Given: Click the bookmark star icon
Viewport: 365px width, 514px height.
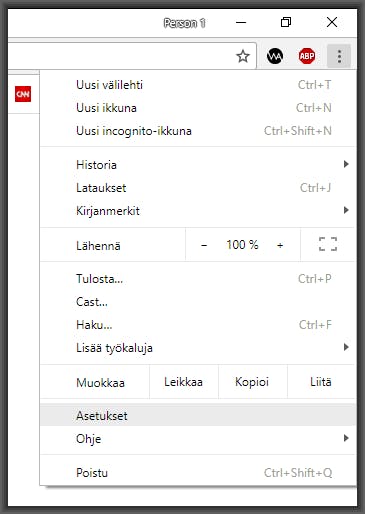Looking at the screenshot, I should coord(243,56).
